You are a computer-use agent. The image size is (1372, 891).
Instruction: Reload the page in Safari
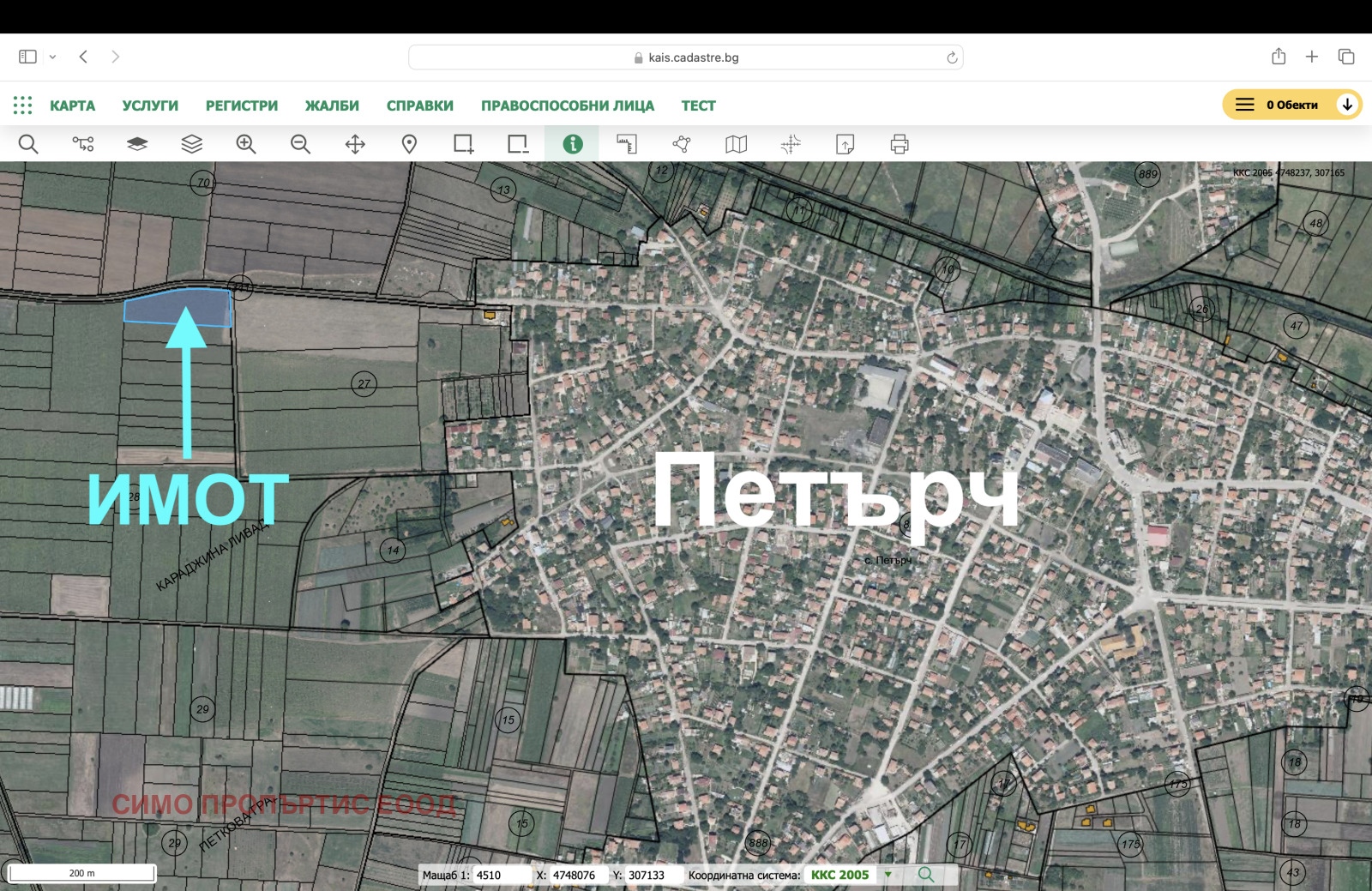pyautogui.click(x=952, y=57)
